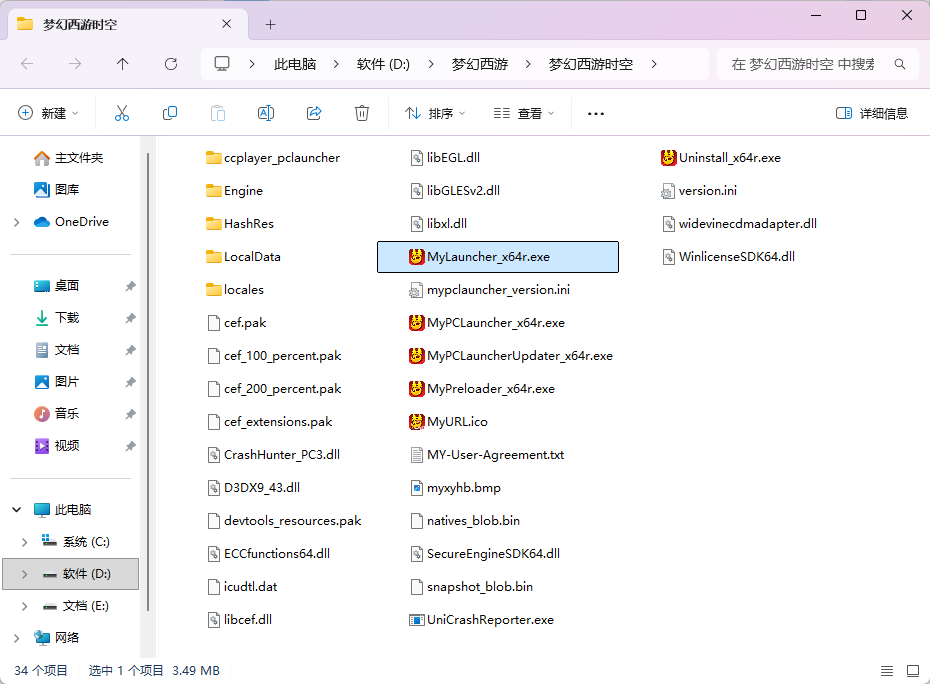Refresh the current folder

171,63
